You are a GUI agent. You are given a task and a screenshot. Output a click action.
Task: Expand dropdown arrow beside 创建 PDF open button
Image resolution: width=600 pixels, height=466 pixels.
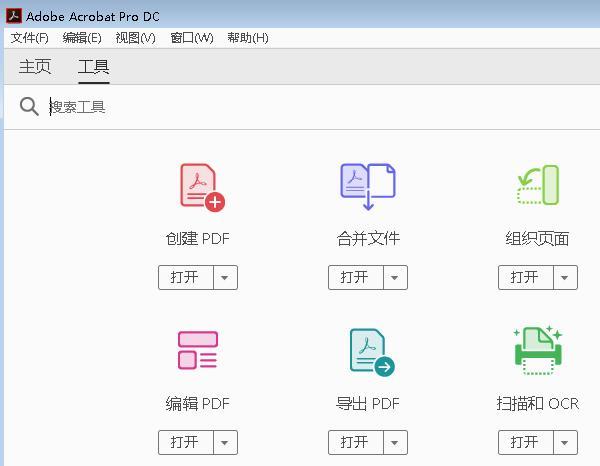tap(225, 277)
